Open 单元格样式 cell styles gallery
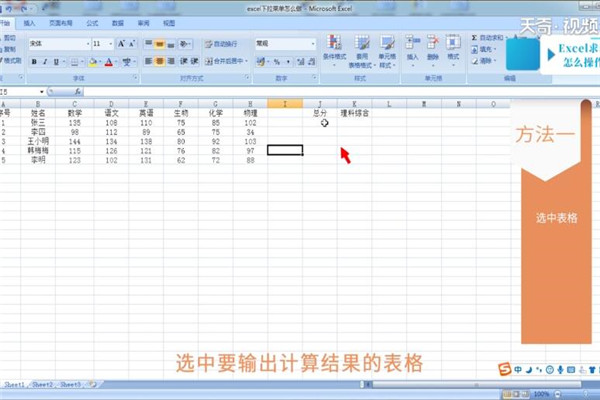Viewport: 600px width, 400px height. click(x=387, y=51)
